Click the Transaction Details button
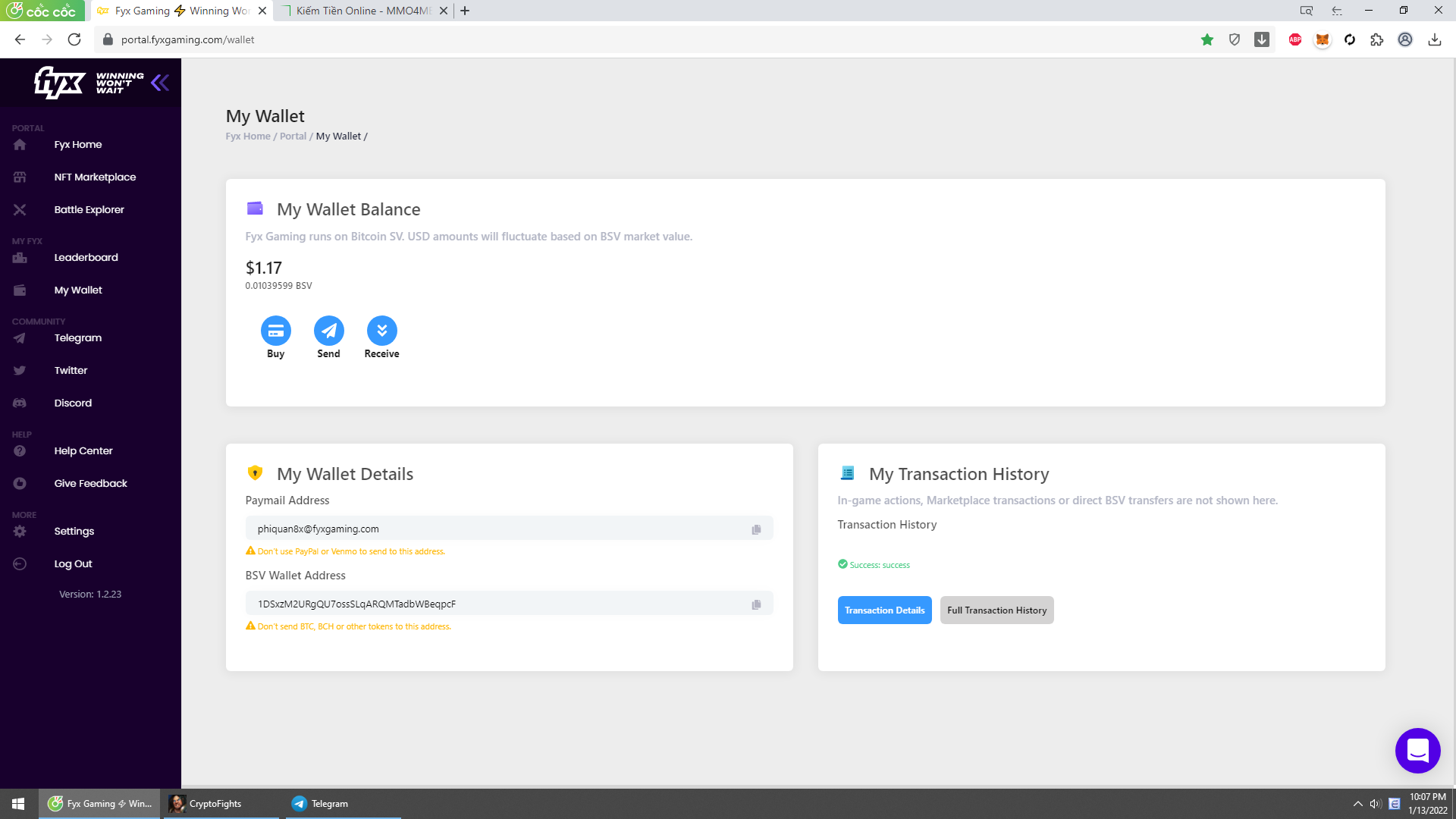 click(x=884, y=610)
